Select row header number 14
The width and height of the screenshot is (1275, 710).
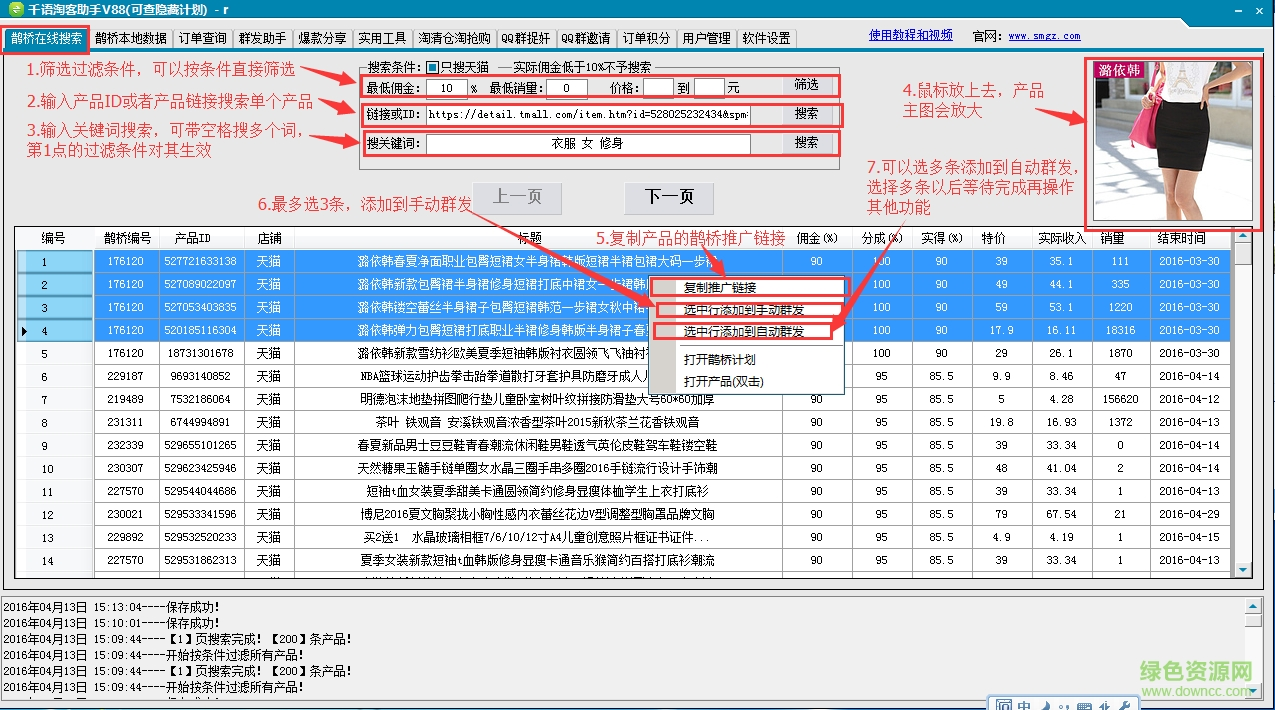[x=54, y=561]
